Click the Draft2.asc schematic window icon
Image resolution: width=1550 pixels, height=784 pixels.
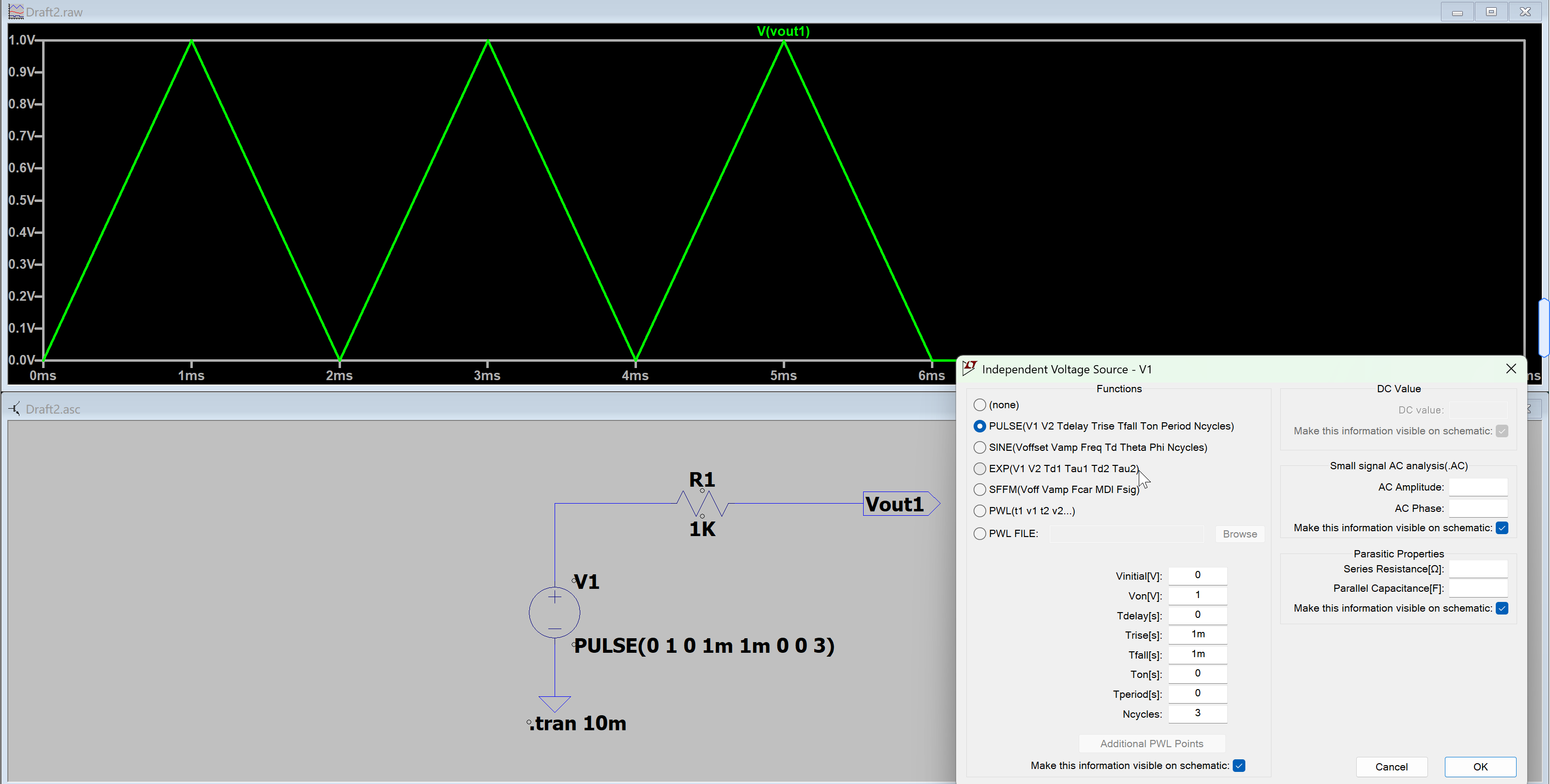(x=15, y=409)
